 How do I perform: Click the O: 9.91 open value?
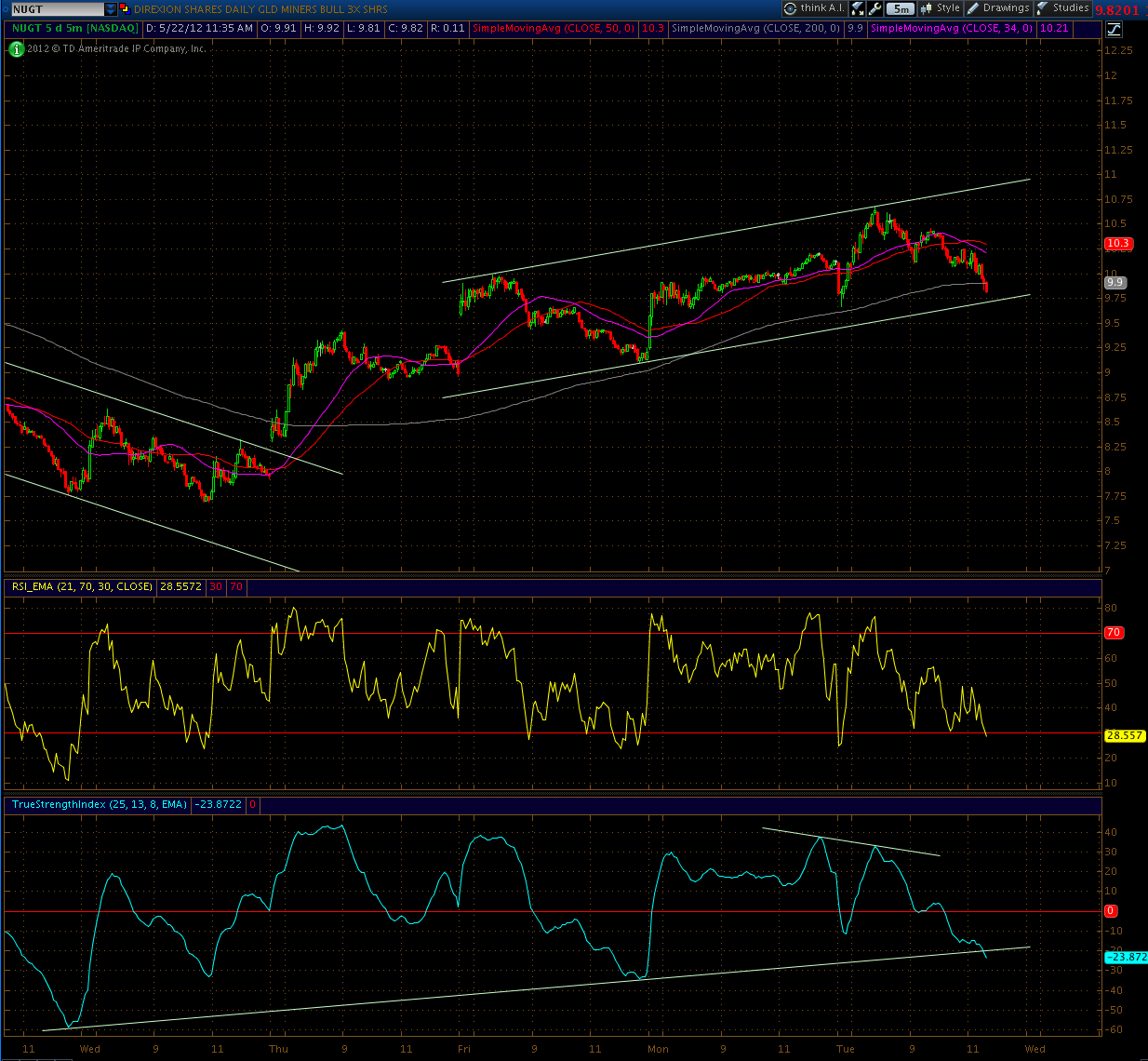click(278, 28)
